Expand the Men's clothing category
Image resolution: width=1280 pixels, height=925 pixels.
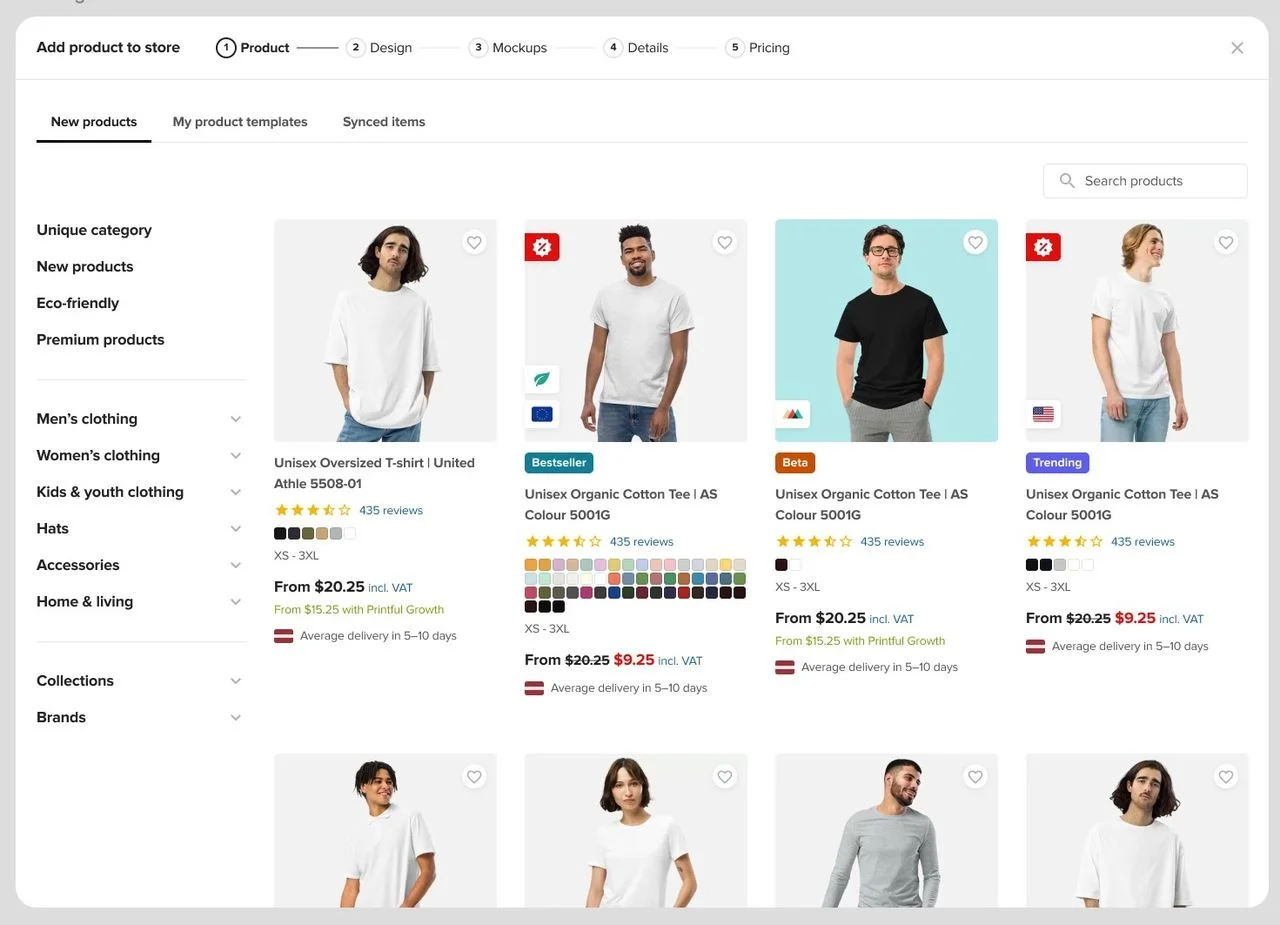[x=236, y=419]
